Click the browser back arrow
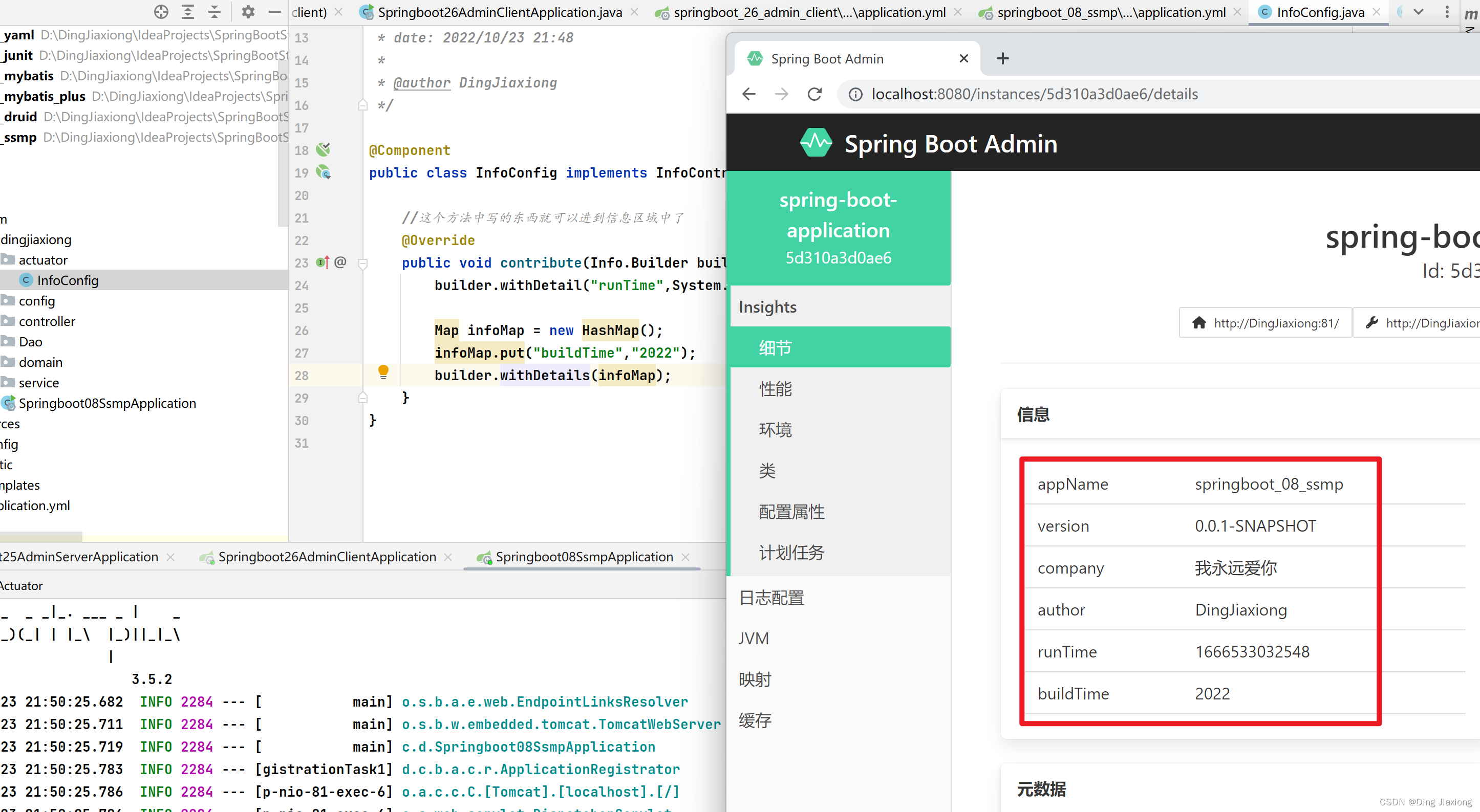Screen dimensions: 1480x812 coord(748,94)
